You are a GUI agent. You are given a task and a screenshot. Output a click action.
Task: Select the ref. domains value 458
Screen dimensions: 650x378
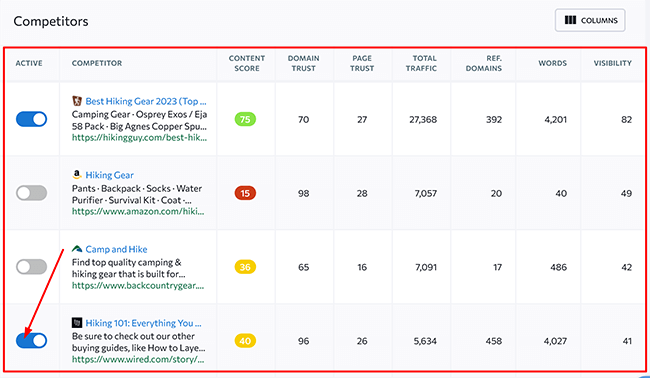[494, 341]
